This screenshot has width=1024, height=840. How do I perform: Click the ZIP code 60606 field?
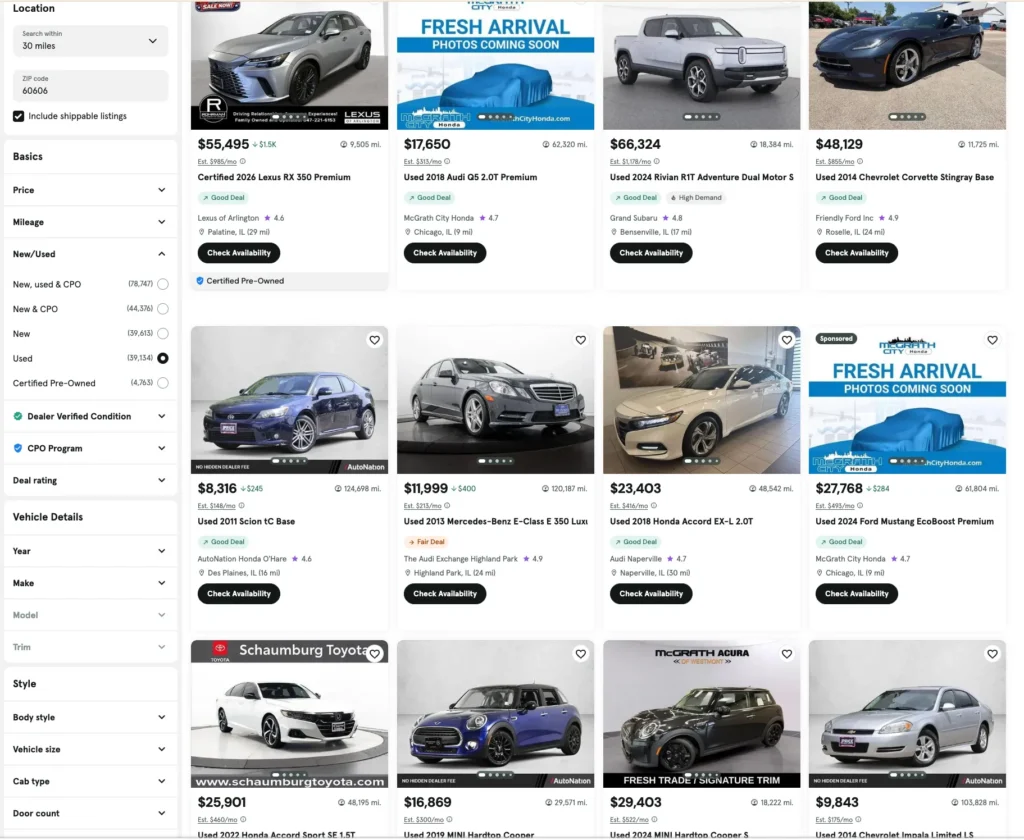(x=90, y=86)
